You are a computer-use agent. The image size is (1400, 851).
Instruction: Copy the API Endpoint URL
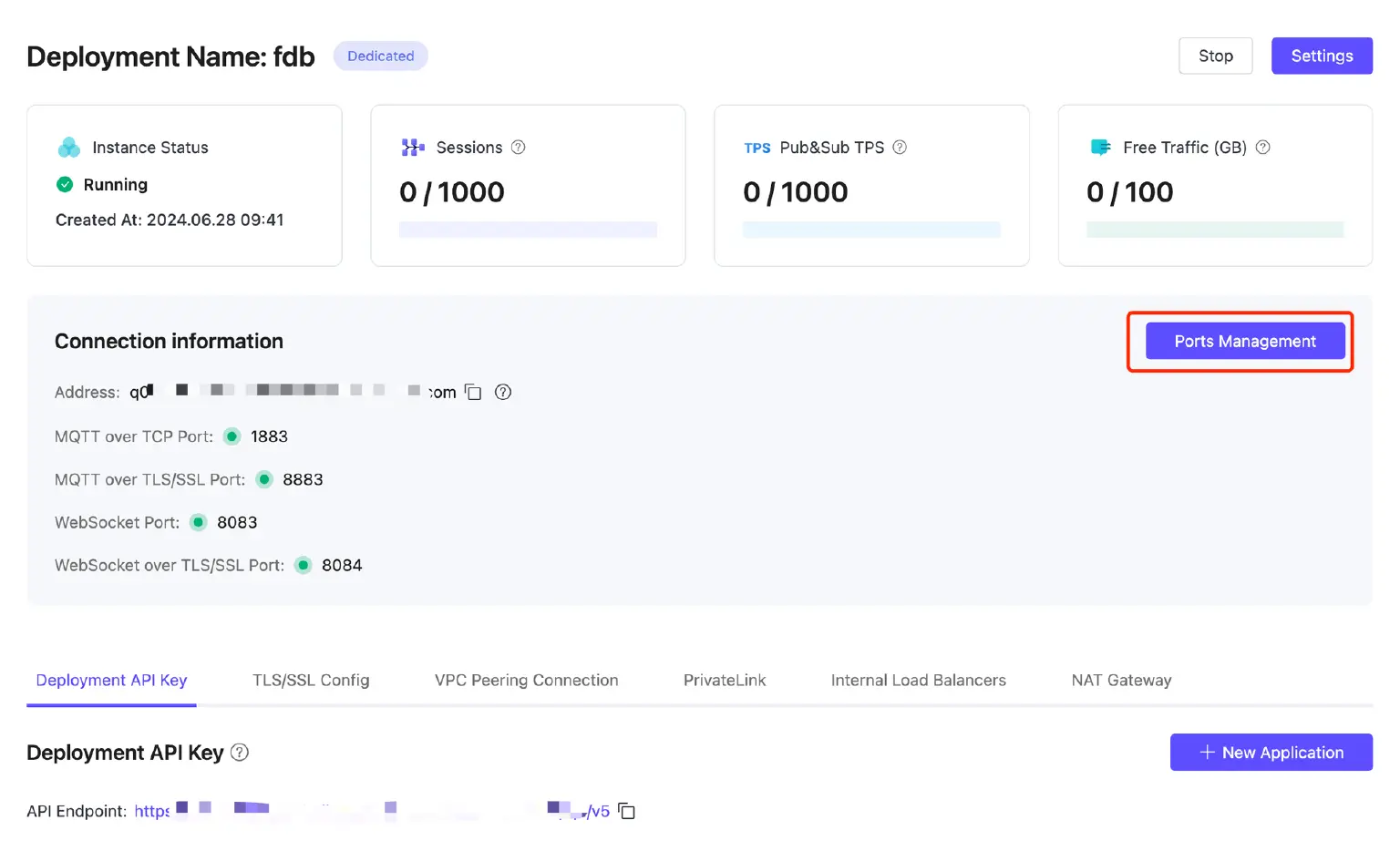point(626,811)
